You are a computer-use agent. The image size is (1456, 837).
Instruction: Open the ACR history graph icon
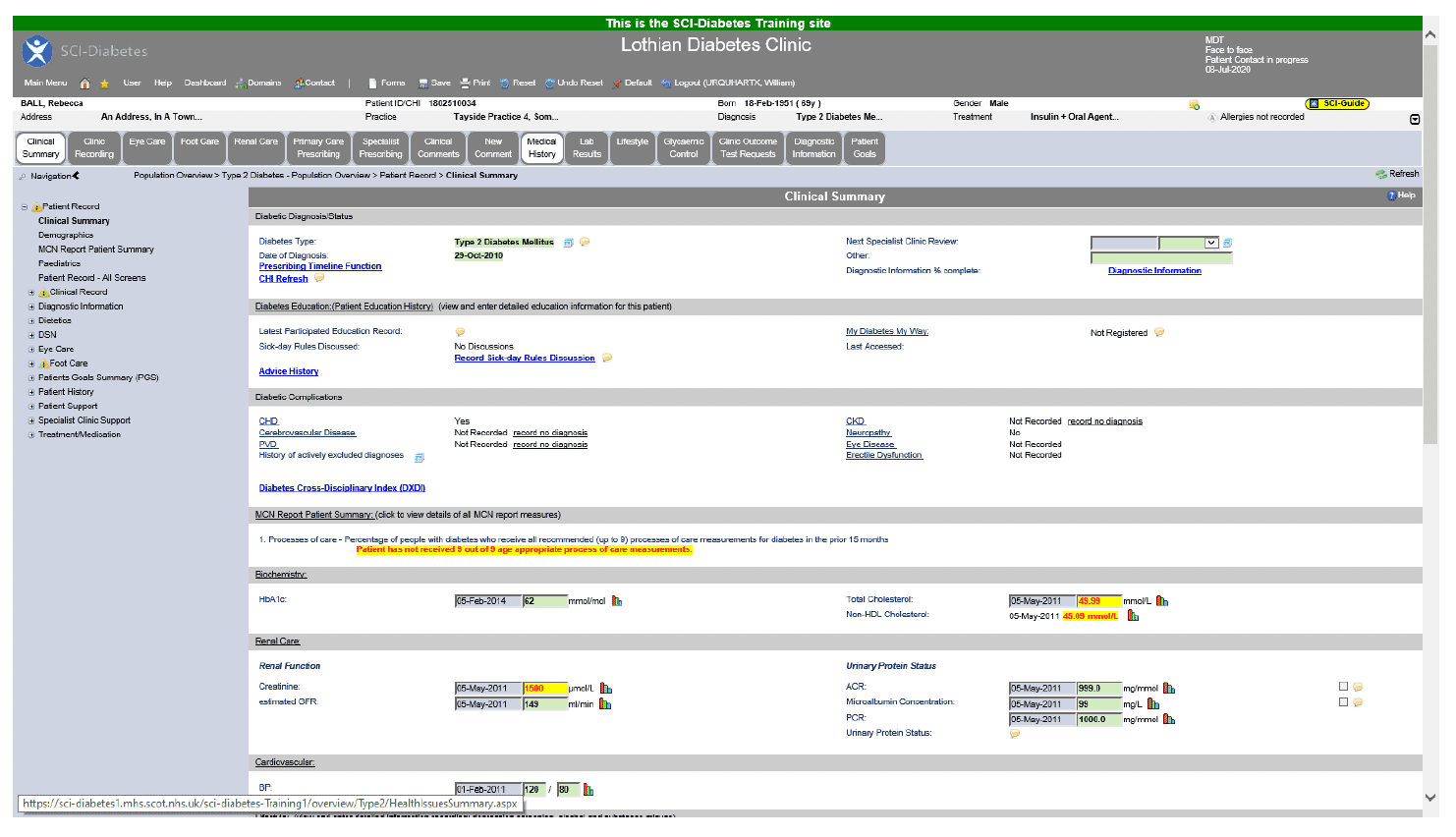[1169, 689]
